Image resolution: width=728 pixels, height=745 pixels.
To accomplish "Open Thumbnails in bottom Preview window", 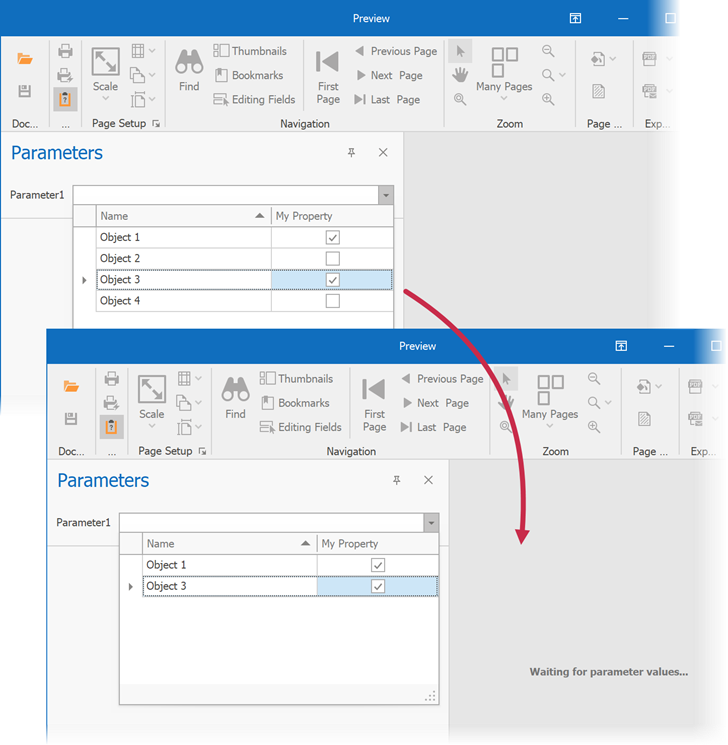I will tap(297, 379).
